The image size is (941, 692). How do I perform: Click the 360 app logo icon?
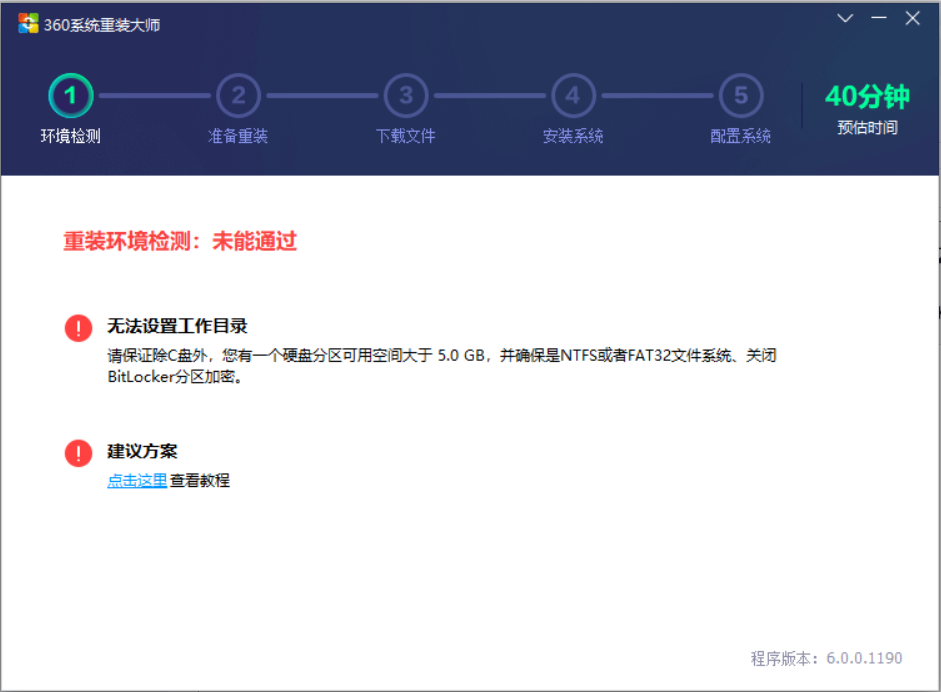click(x=28, y=24)
